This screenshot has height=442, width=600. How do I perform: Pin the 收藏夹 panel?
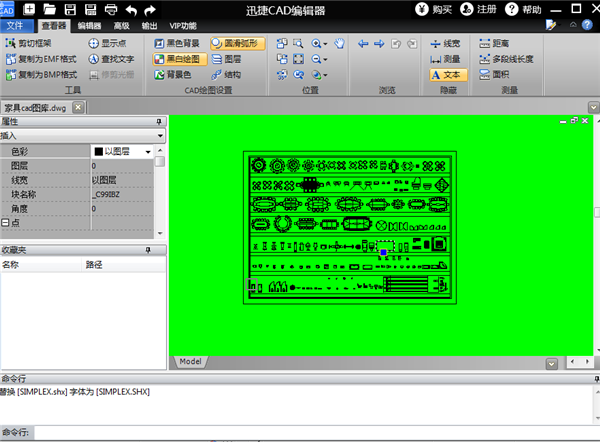(148, 250)
